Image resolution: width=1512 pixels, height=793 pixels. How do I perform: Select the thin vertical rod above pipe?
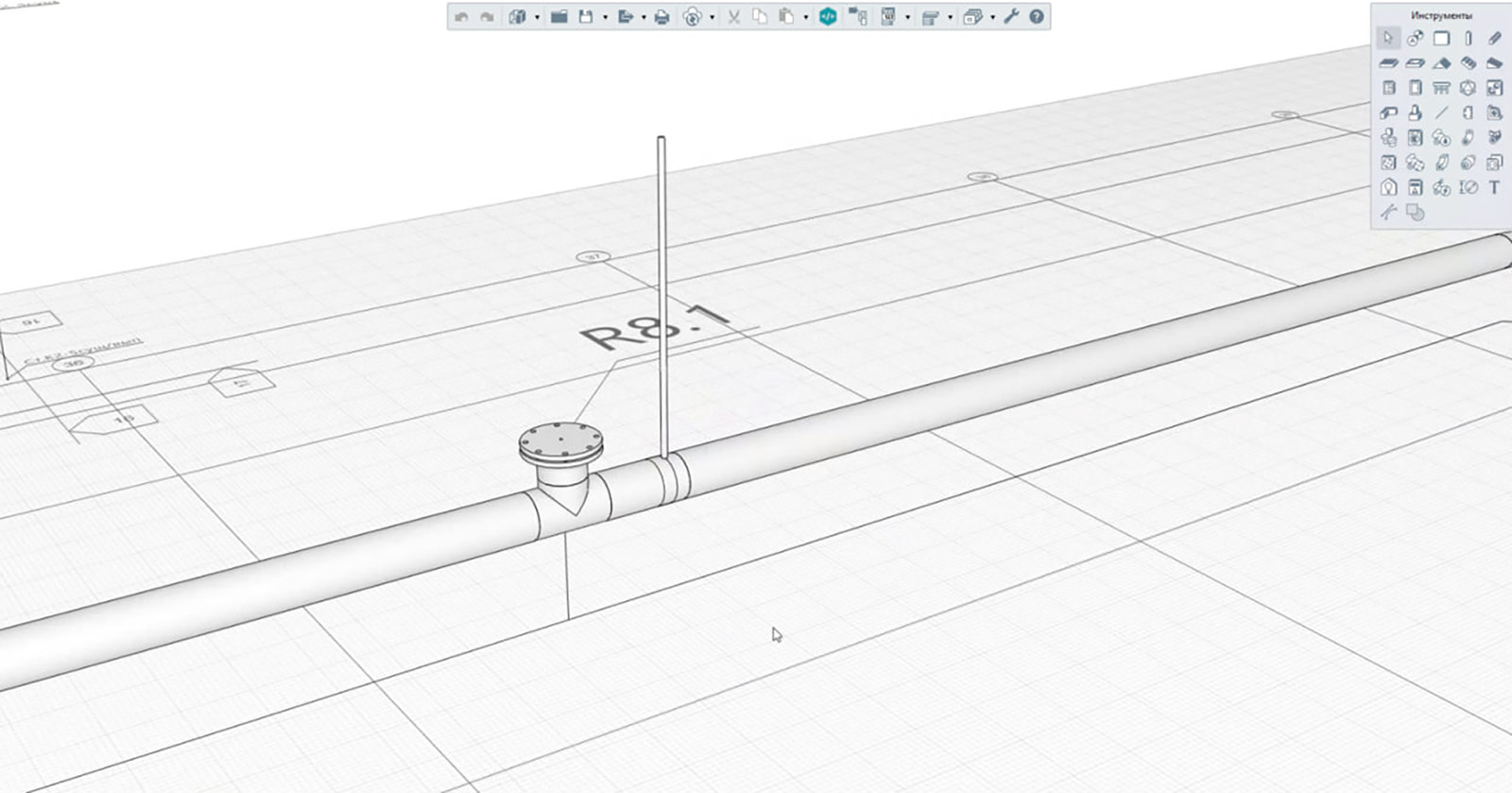(661, 296)
